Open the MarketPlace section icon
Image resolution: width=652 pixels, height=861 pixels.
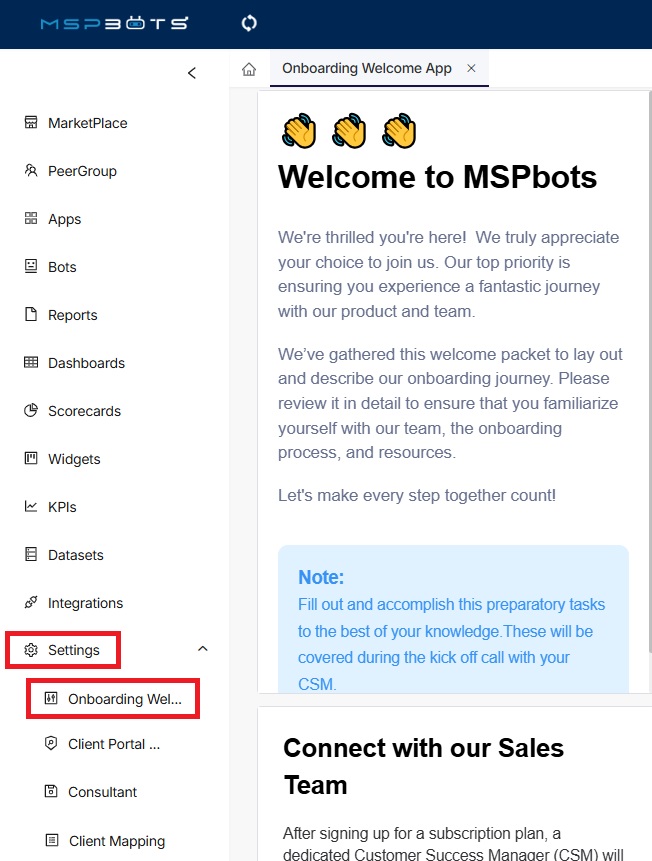[32, 123]
